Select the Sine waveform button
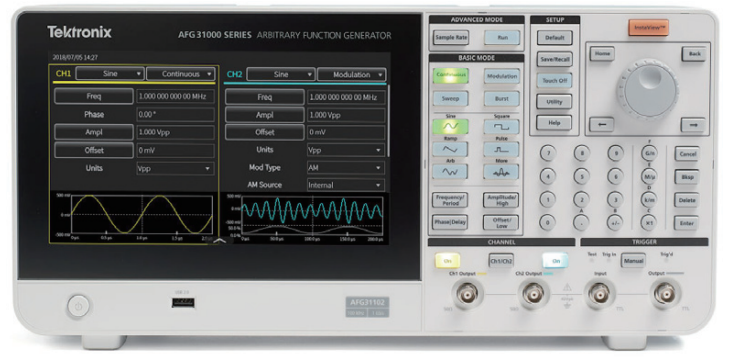The image size is (733, 360). pyautogui.click(x=450, y=127)
